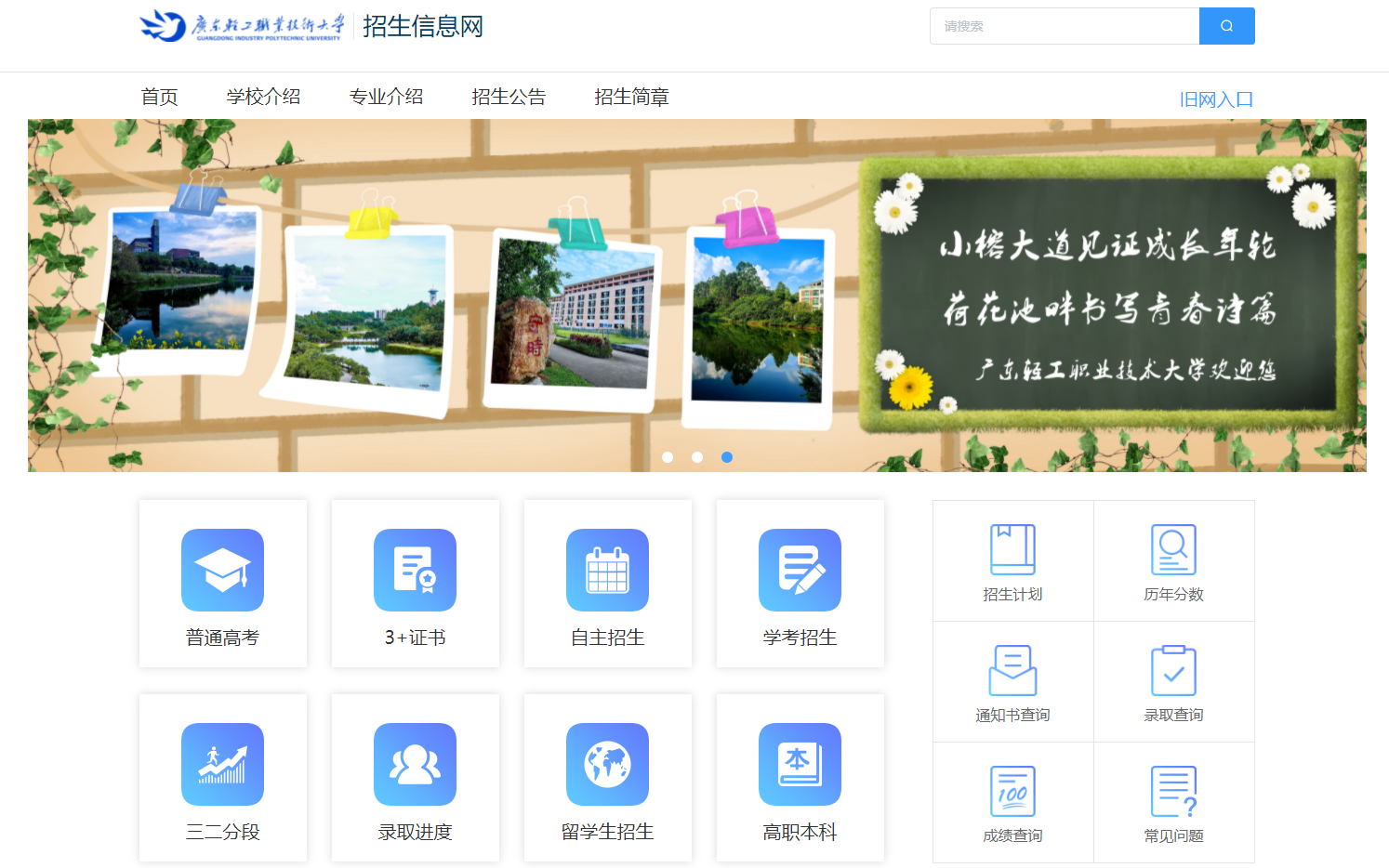Open the 学校介绍 school introduction menu
This screenshot has width=1389, height=868.
click(x=263, y=96)
